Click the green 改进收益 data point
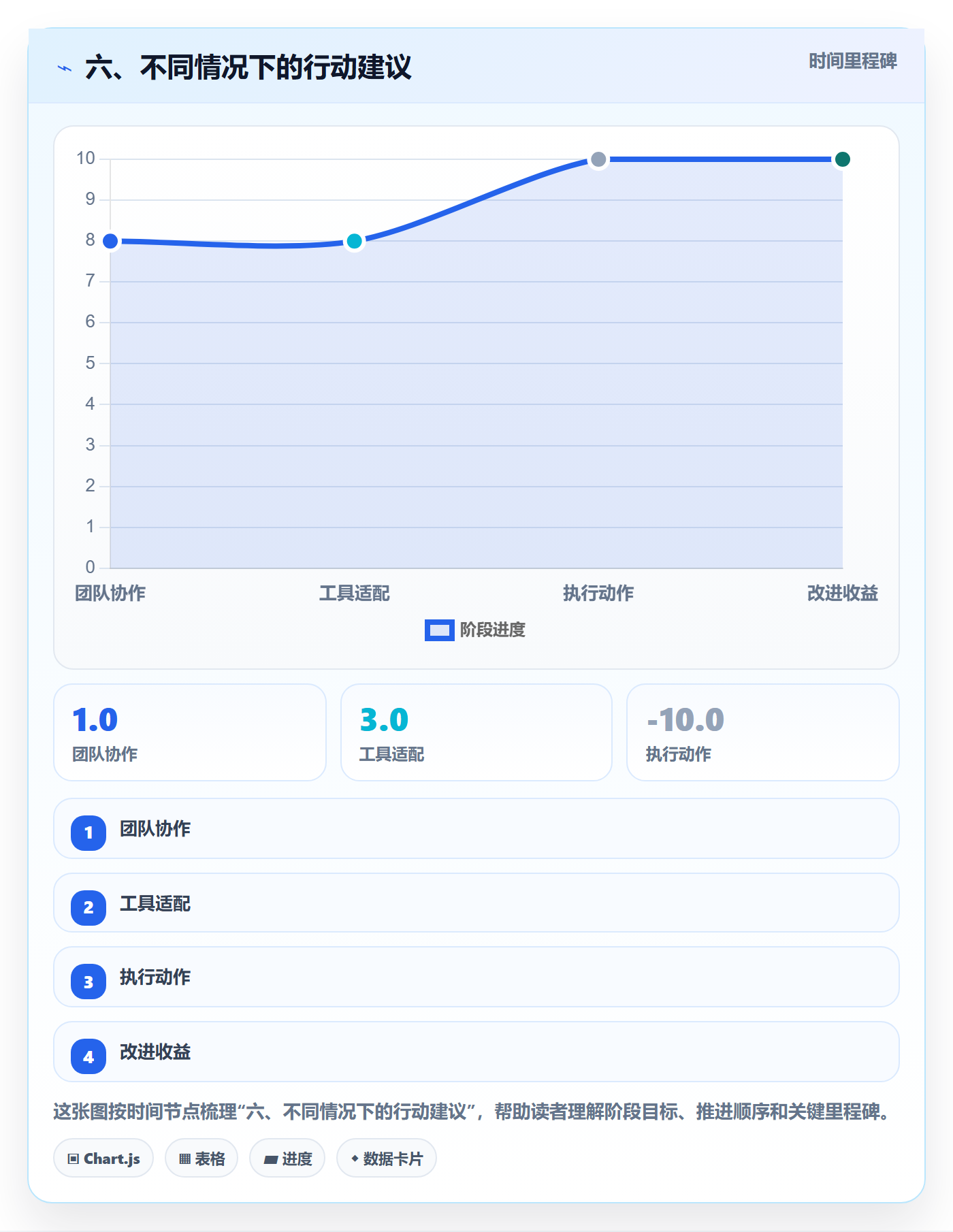Image resolution: width=953 pixels, height=1232 pixels. pos(842,159)
